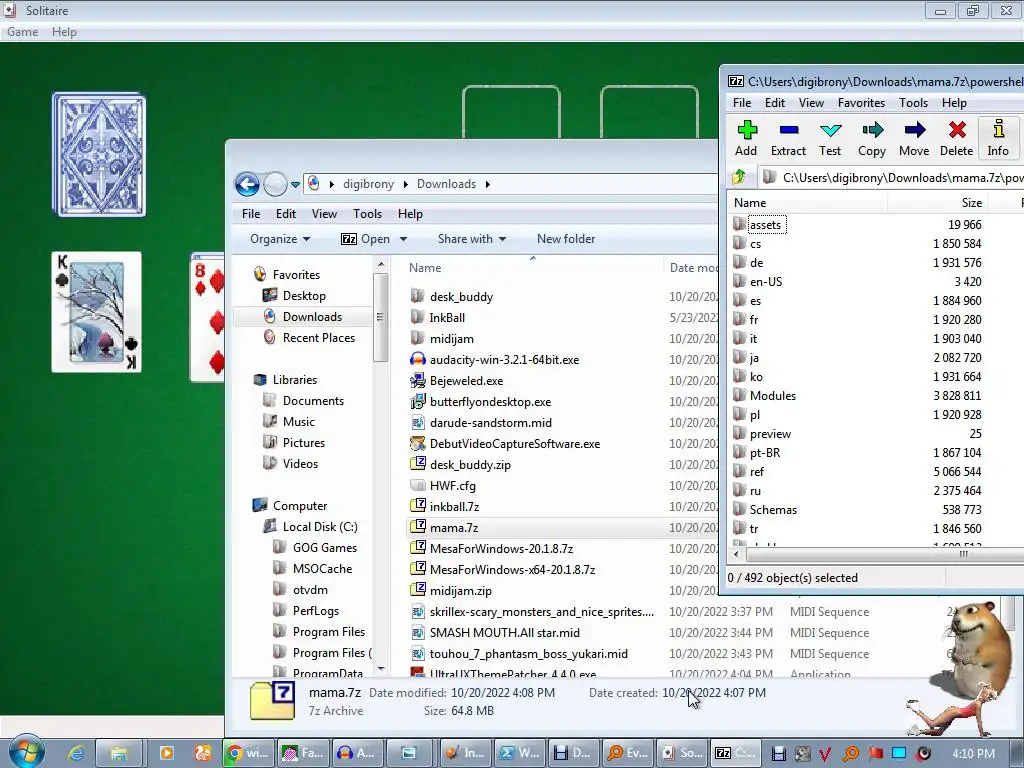The image size is (1024, 768).
Task: Select the butterflyondesktop.exe file icon
Action: (417, 401)
